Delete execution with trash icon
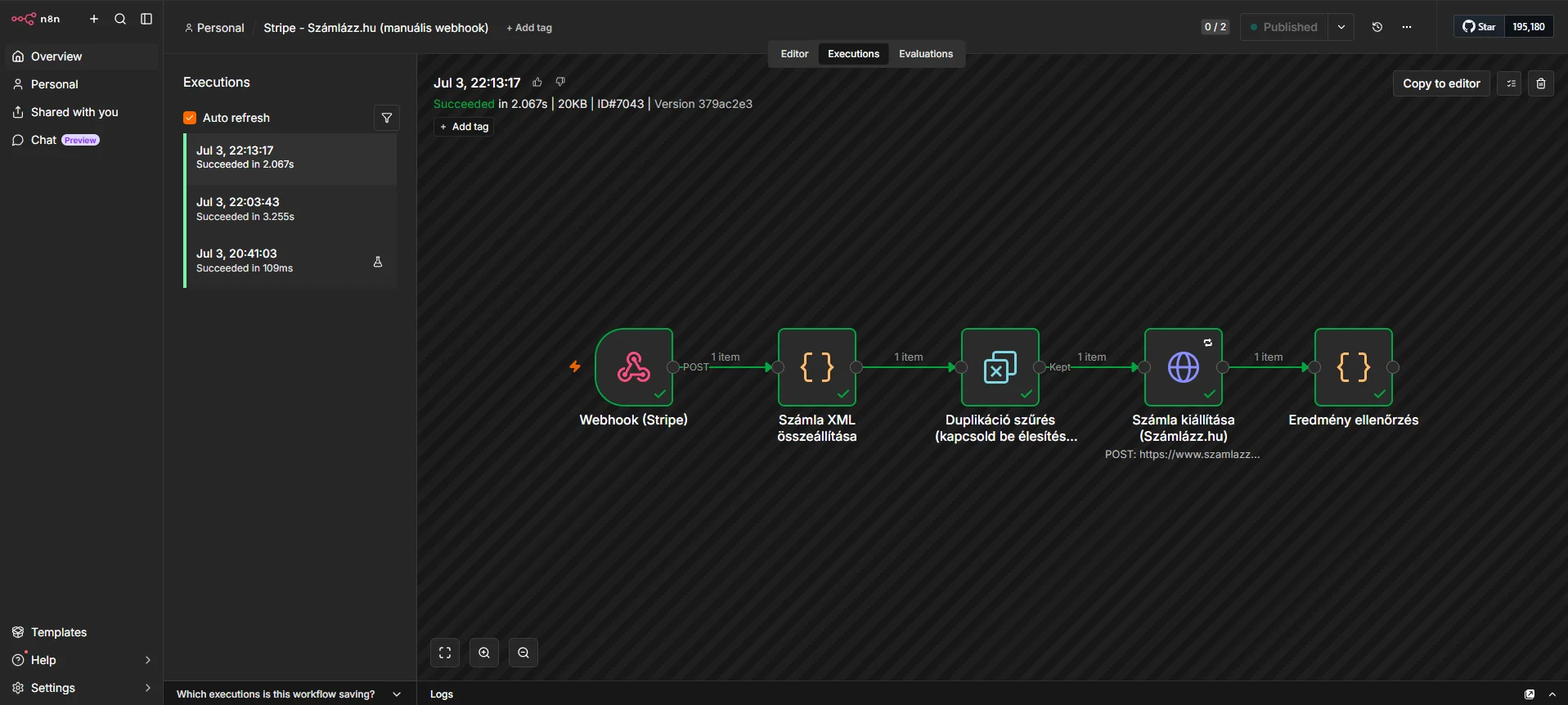Image resolution: width=1568 pixels, height=705 pixels. pos(1541,83)
